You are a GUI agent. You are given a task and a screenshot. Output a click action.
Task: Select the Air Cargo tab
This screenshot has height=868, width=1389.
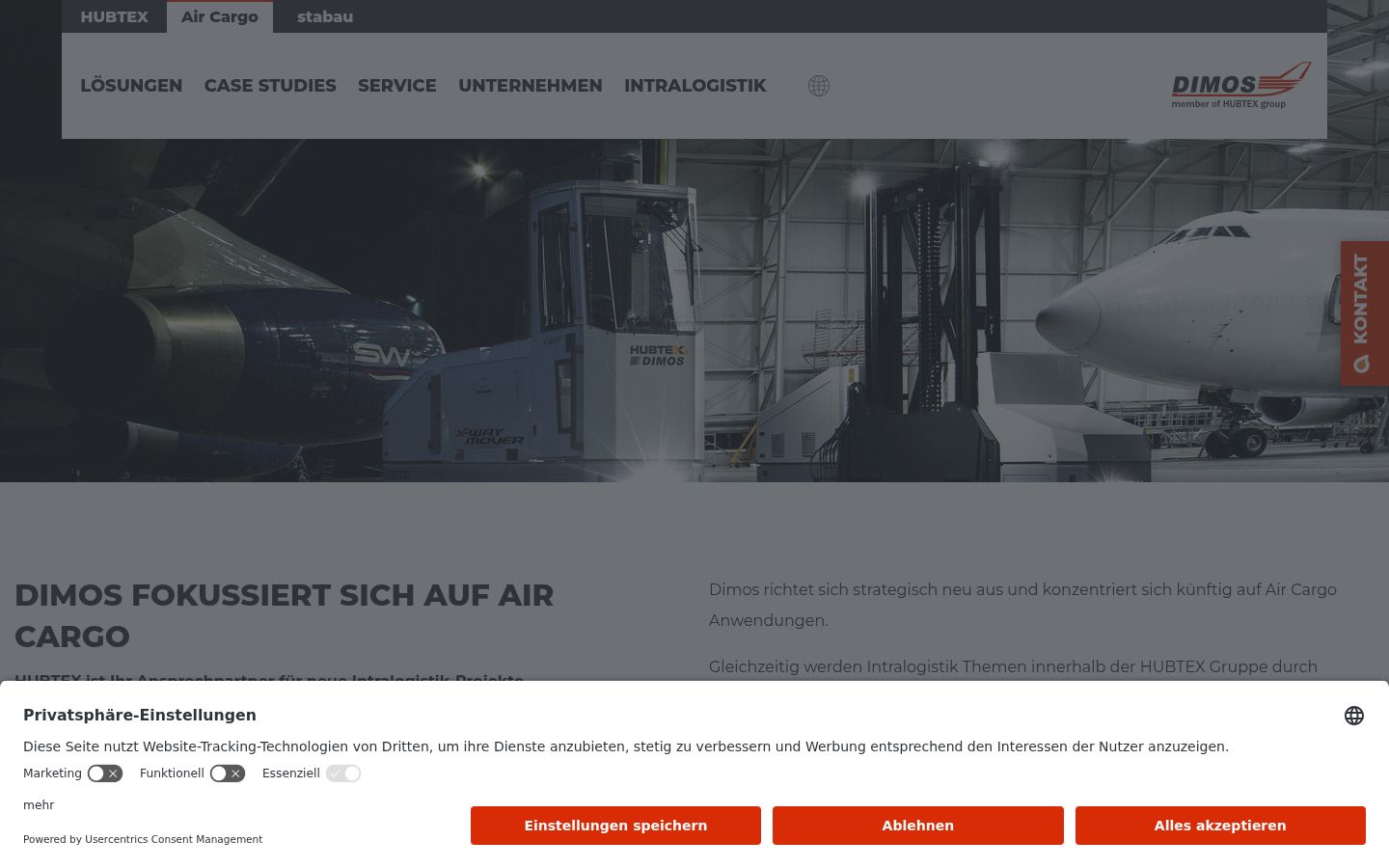tap(220, 16)
